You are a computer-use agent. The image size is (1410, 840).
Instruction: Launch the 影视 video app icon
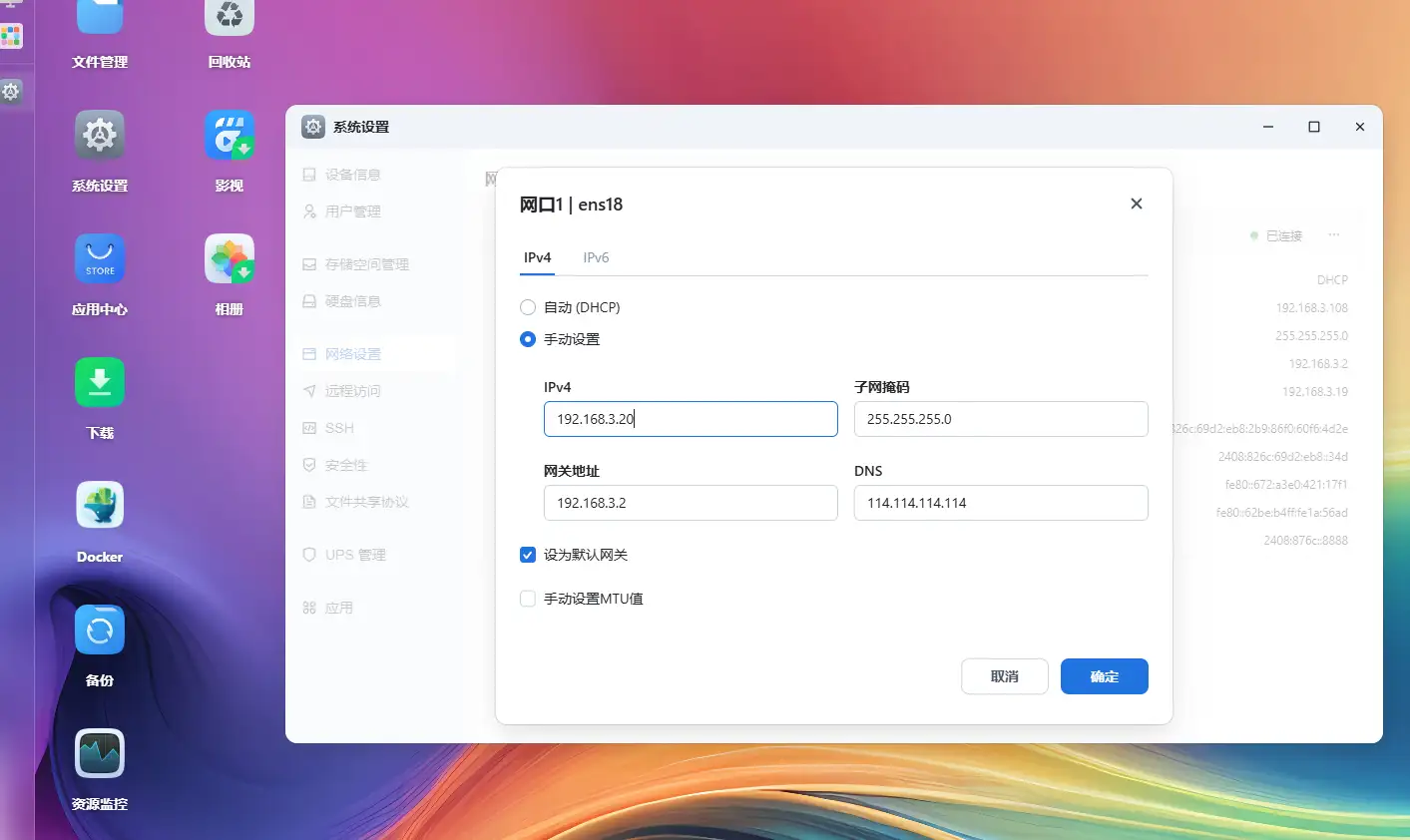[230, 136]
